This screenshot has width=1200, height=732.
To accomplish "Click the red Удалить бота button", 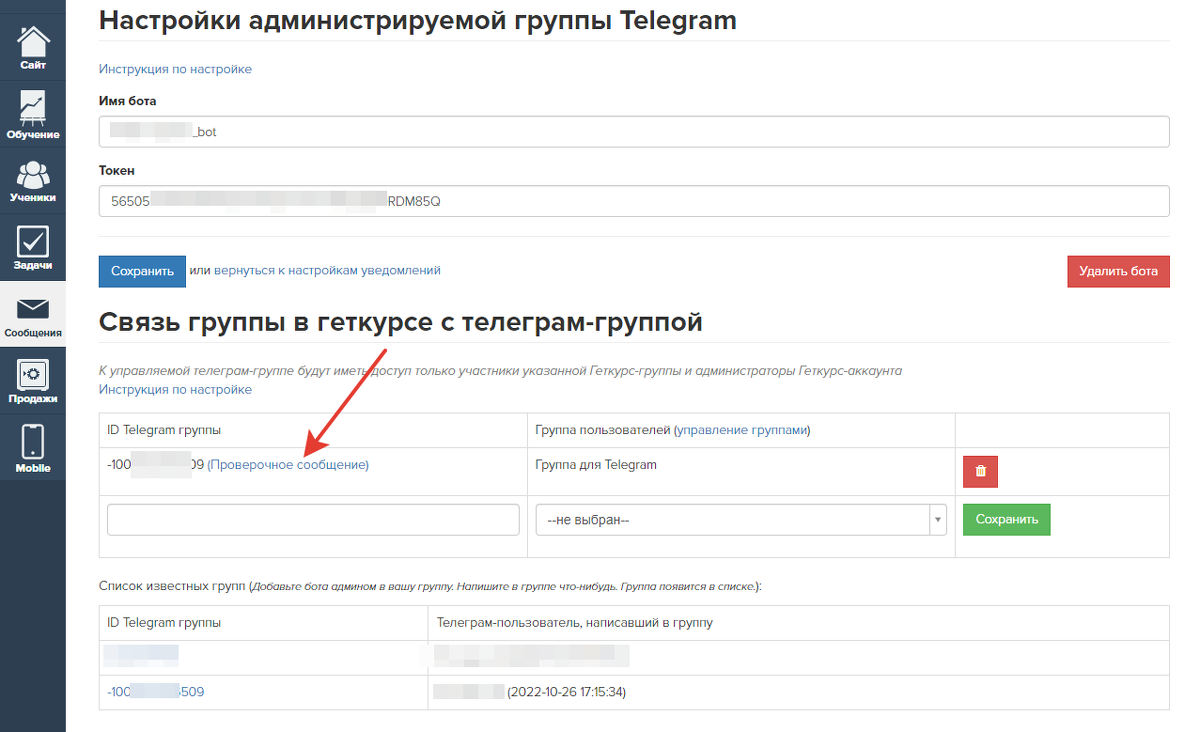I will (x=1118, y=271).
